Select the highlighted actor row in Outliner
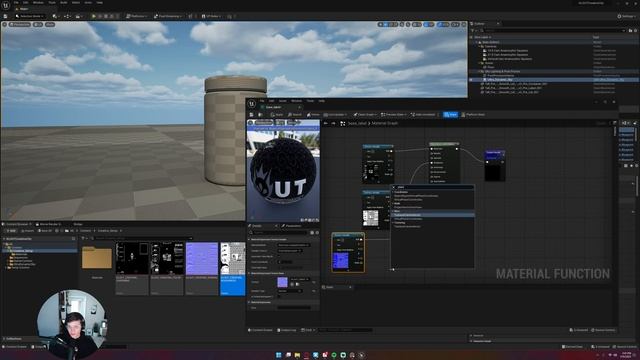Screen dimensions: 640x360 point(553,80)
